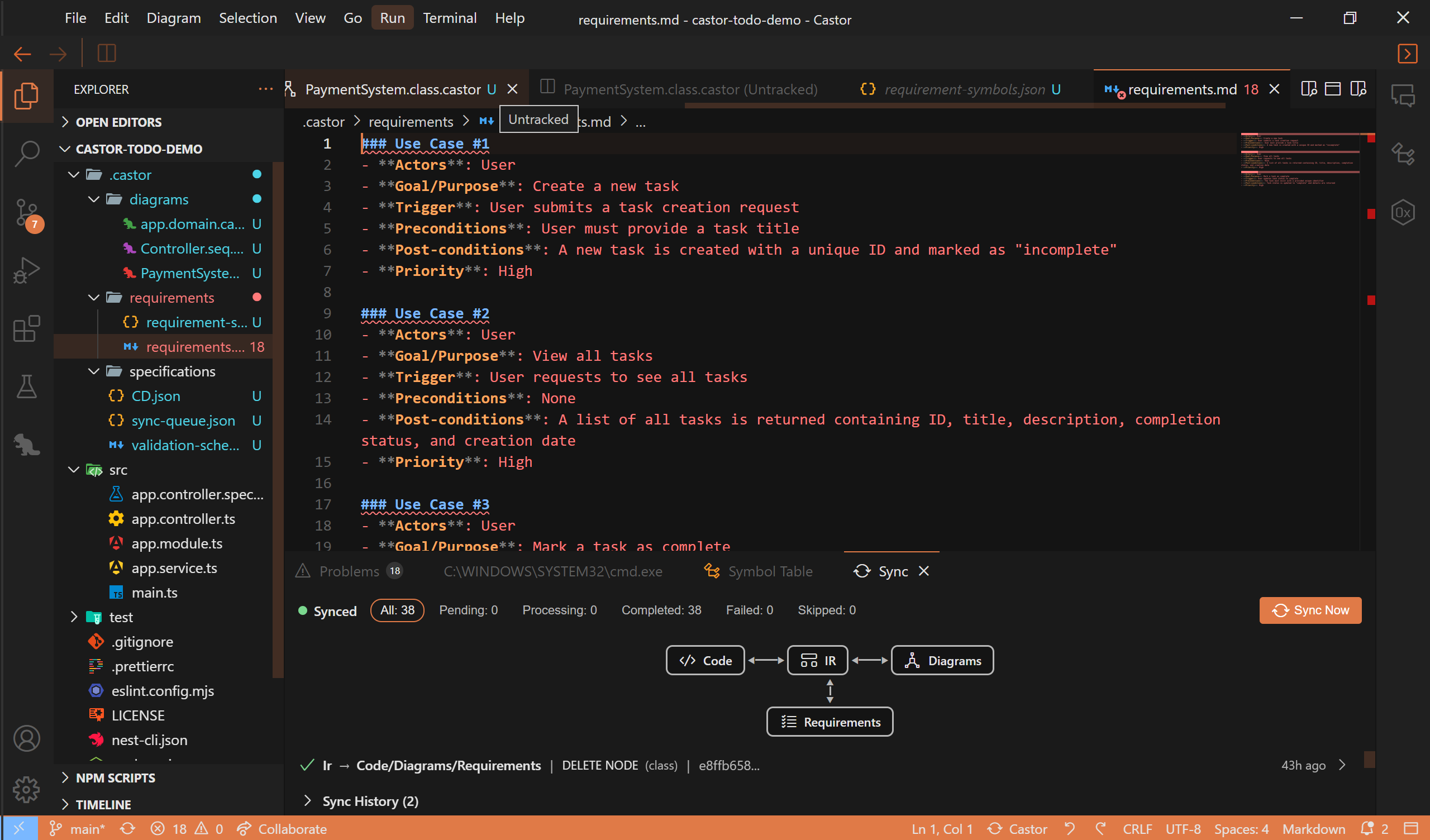Switch to the Symbol Table panel tab
The width and height of the screenshot is (1430, 840).
click(x=770, y=571)
